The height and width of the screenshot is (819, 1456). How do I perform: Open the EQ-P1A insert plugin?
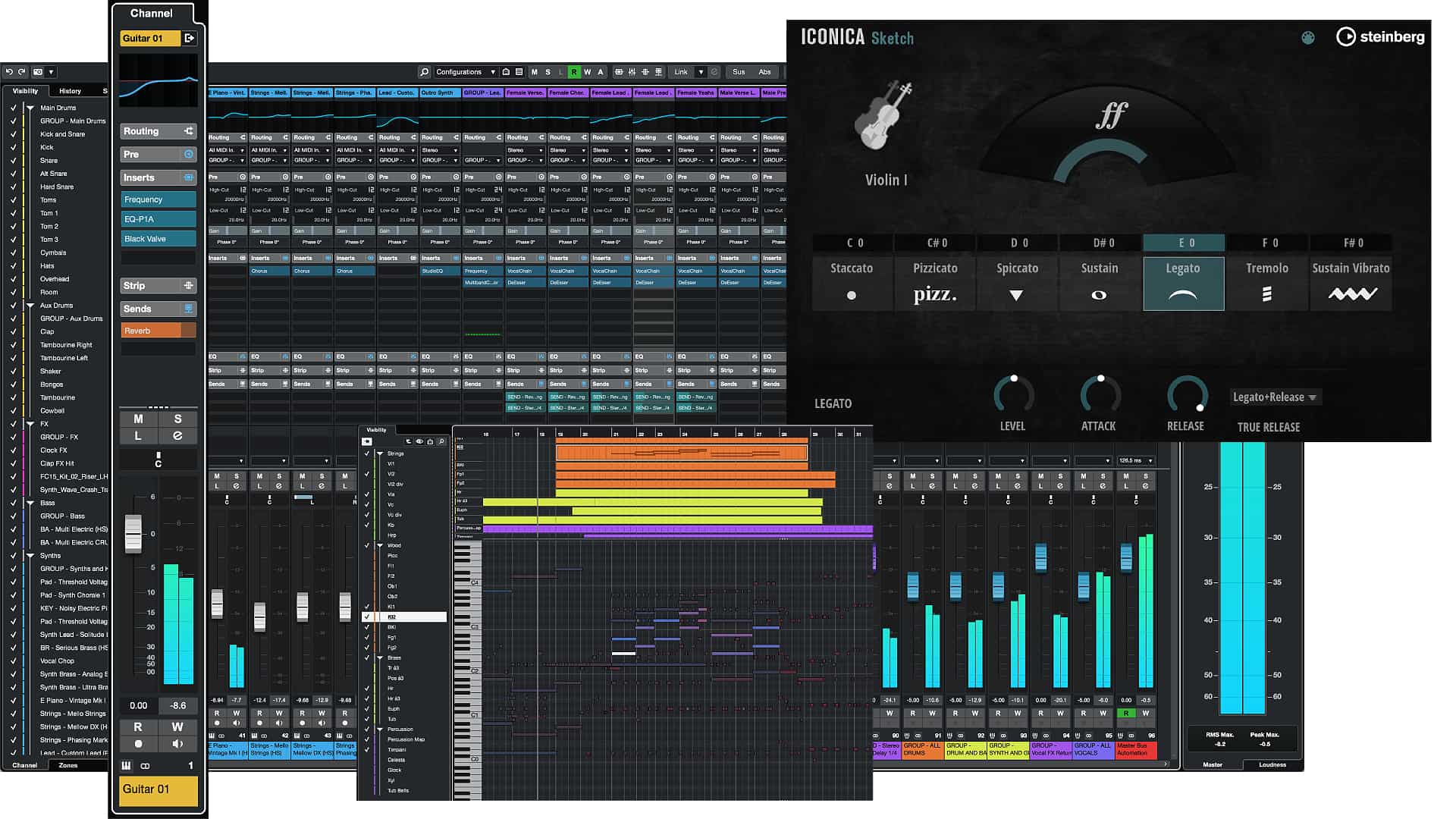pos(158,218)
